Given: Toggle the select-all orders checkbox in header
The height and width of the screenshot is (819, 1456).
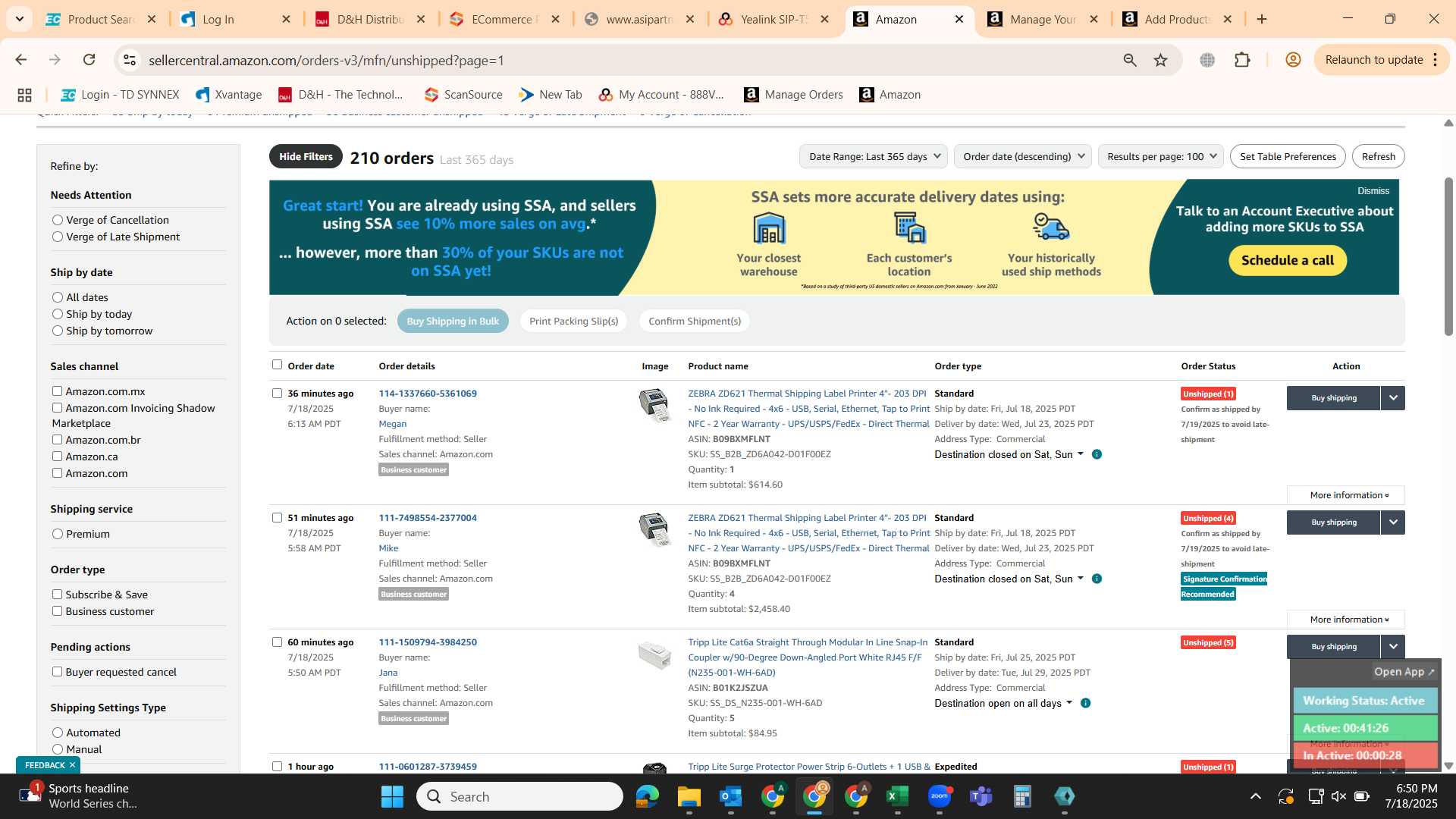Looking at the screenshot, I should click(277, 365).
